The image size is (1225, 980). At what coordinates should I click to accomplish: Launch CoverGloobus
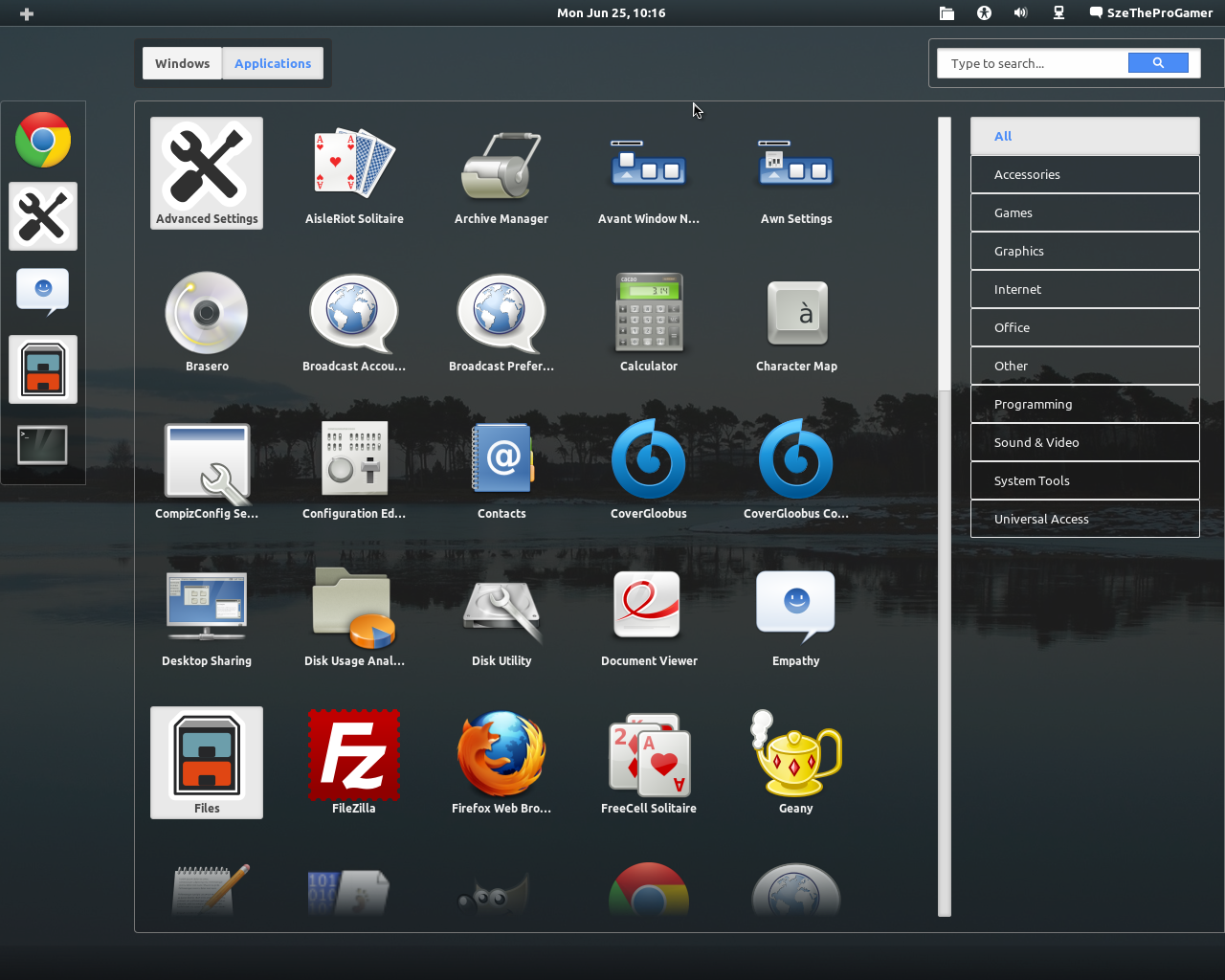tap(649, 468)
